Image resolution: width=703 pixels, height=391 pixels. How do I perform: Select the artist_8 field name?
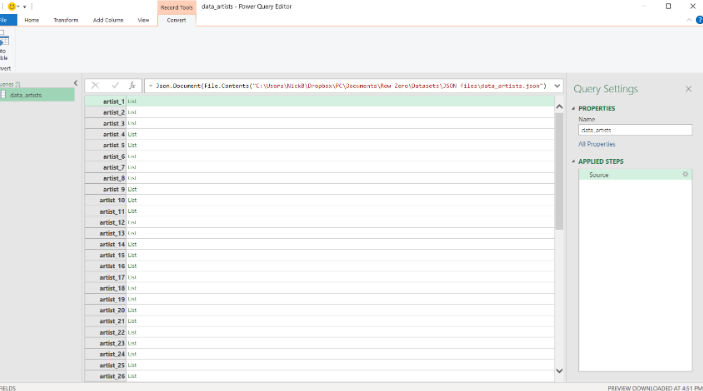[114, 178]
